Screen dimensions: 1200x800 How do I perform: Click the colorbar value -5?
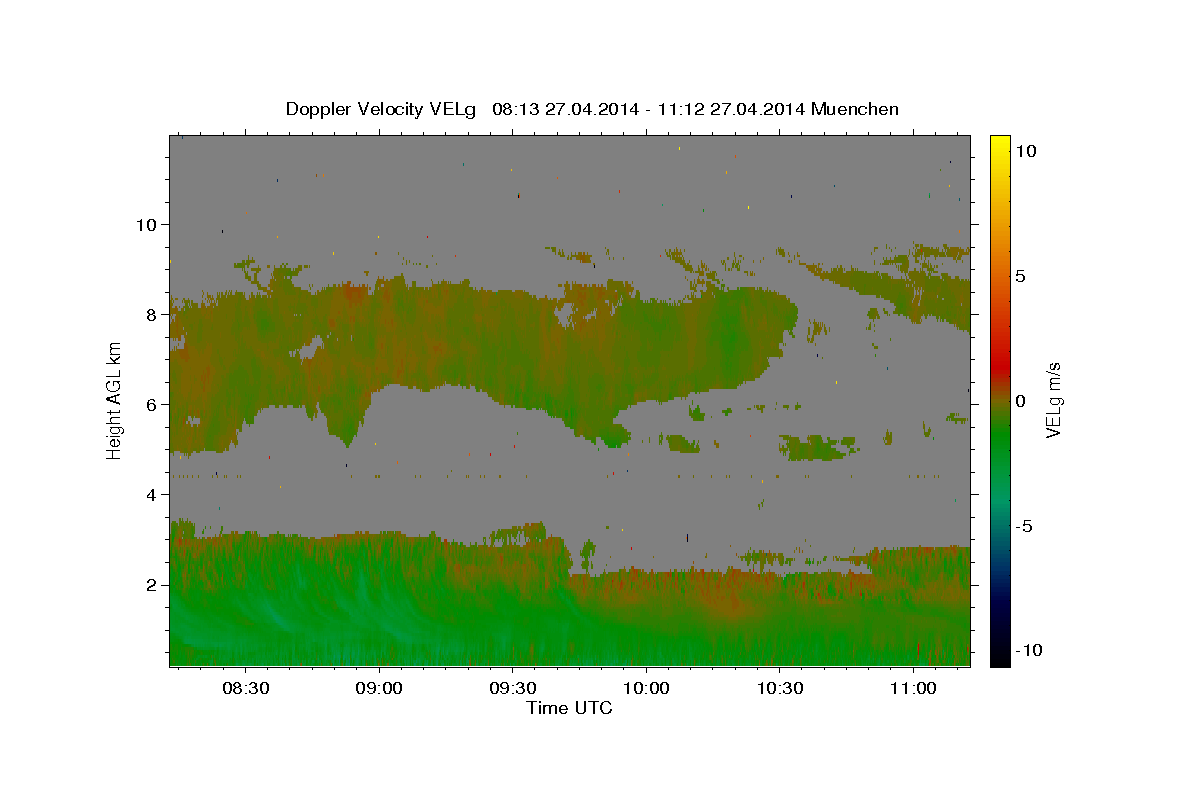1024,526
